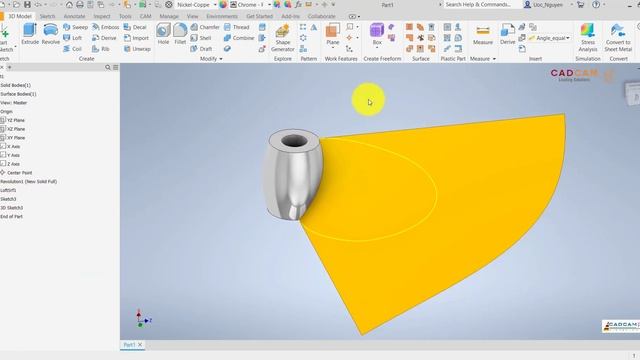Viewport: 640px width, 360px height.
Task: Click the Box freeform button
Action: click(377, 33)
